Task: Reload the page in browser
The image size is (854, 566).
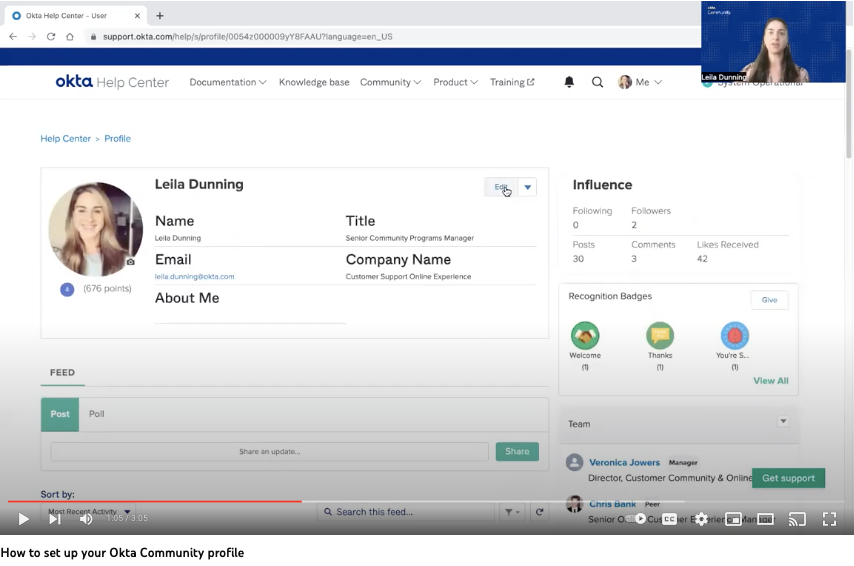Action: click(x=51, y=36)
